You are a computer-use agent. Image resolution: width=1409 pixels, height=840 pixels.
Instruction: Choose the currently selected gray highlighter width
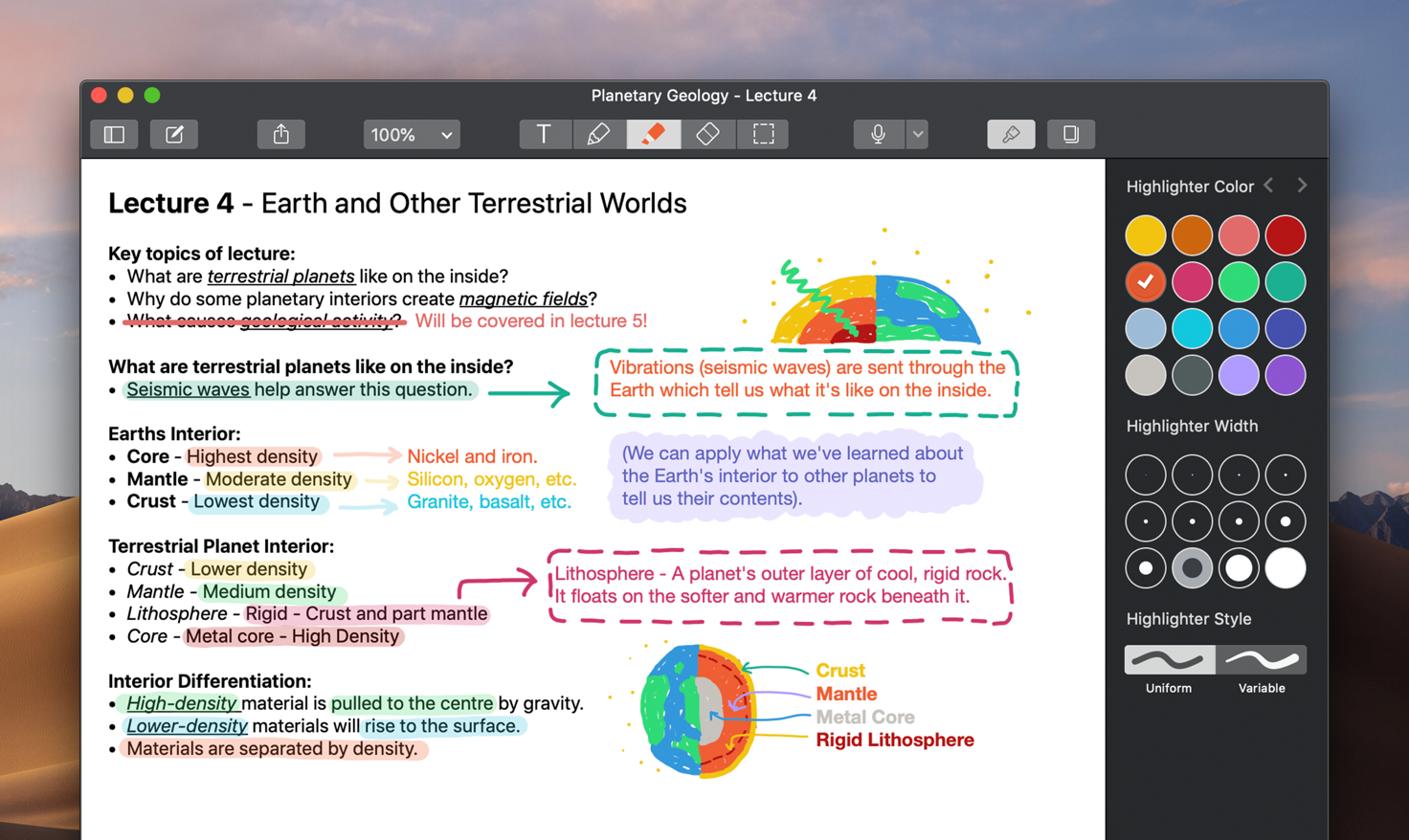(1192, 568)
